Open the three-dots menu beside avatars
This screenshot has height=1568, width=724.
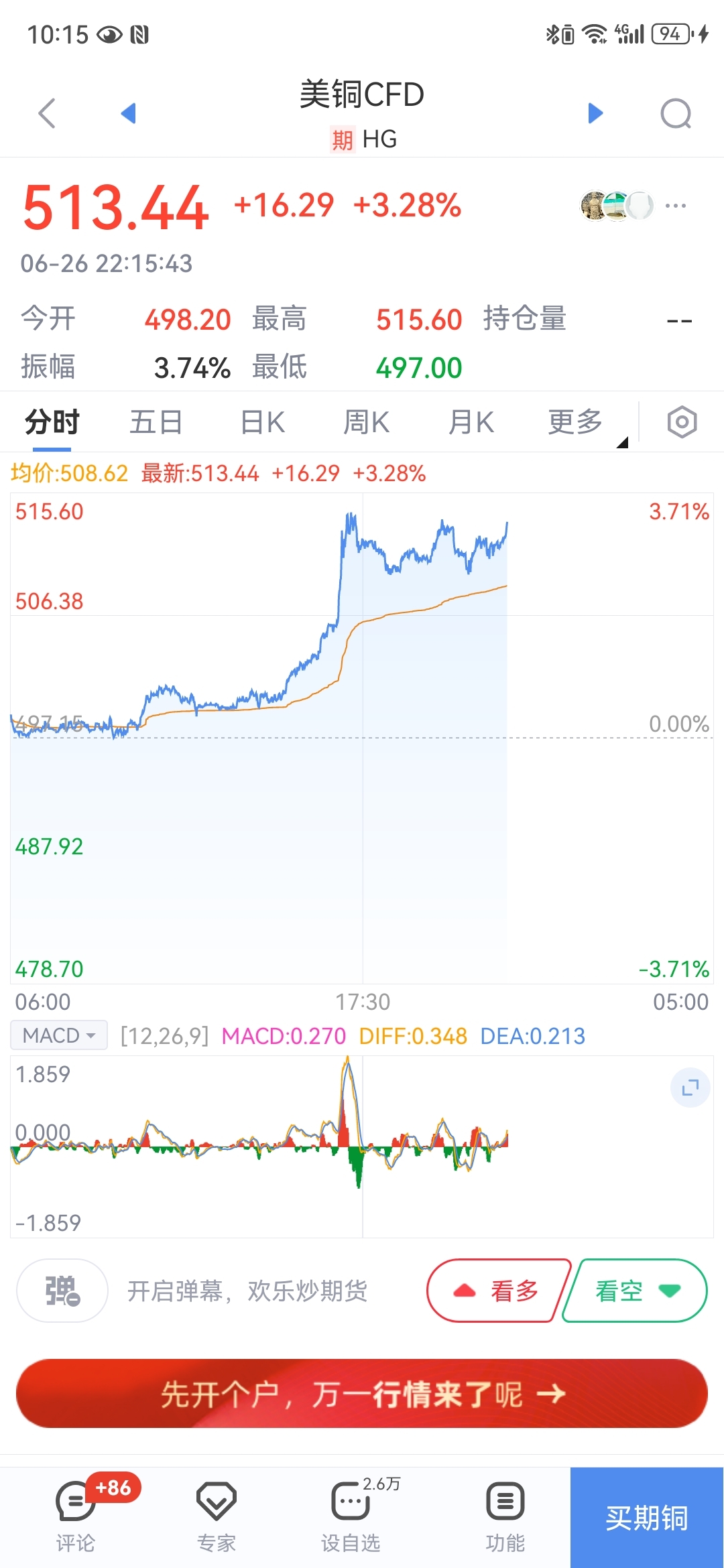tap(675, 206)
